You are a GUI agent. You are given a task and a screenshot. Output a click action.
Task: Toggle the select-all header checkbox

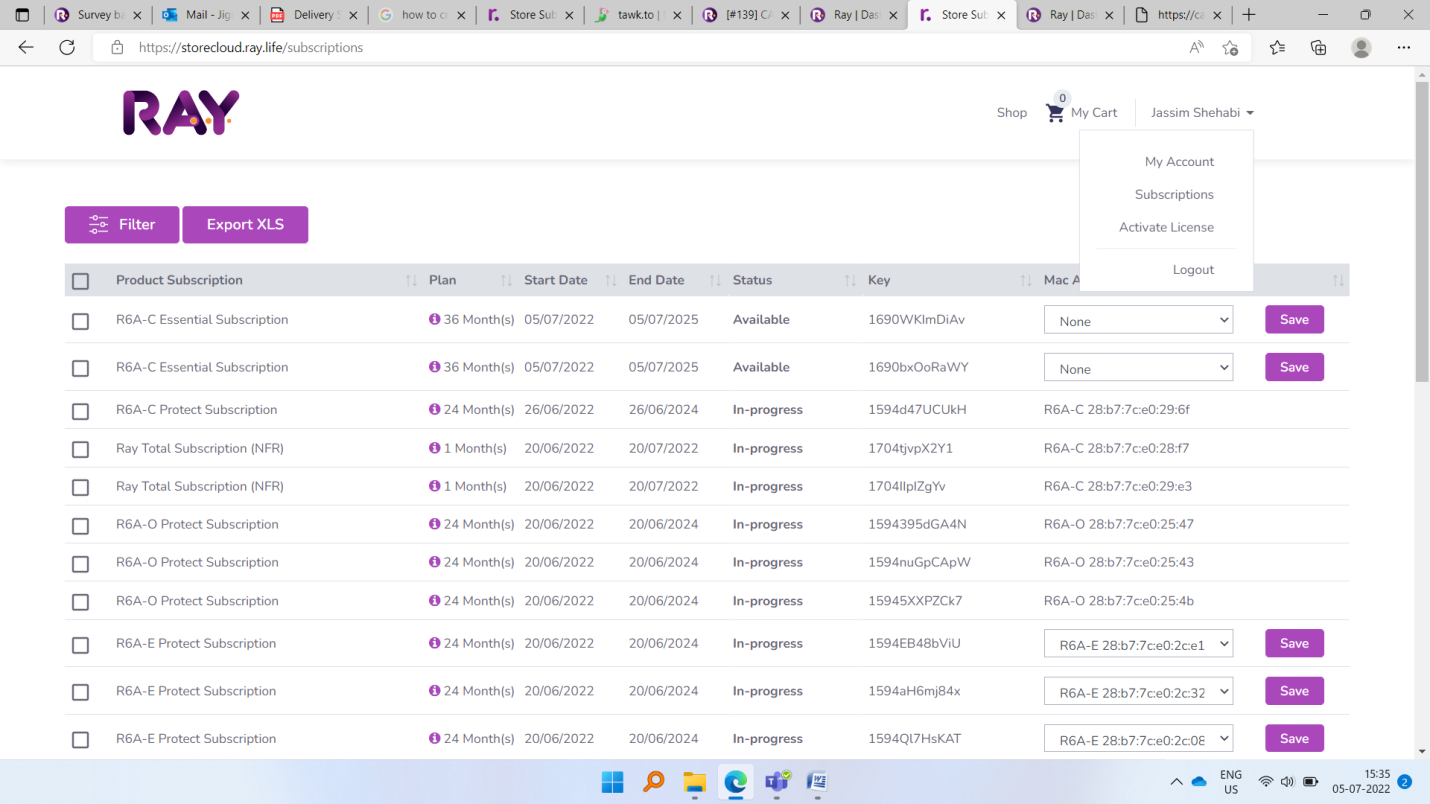pos(81,281)
